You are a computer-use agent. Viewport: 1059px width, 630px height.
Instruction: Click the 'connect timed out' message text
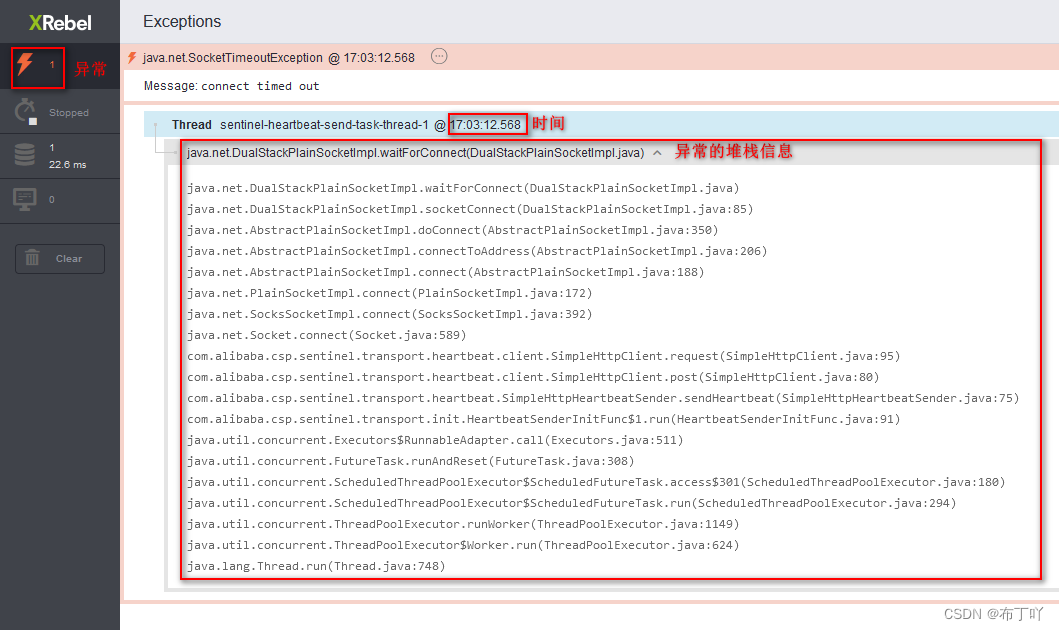click(260, 86)
